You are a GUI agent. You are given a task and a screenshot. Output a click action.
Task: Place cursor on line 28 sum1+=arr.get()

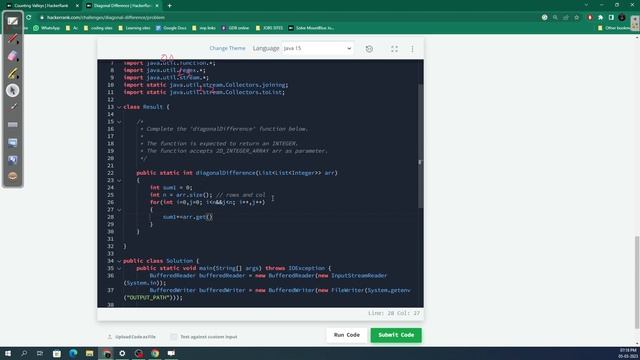[188, 217]
